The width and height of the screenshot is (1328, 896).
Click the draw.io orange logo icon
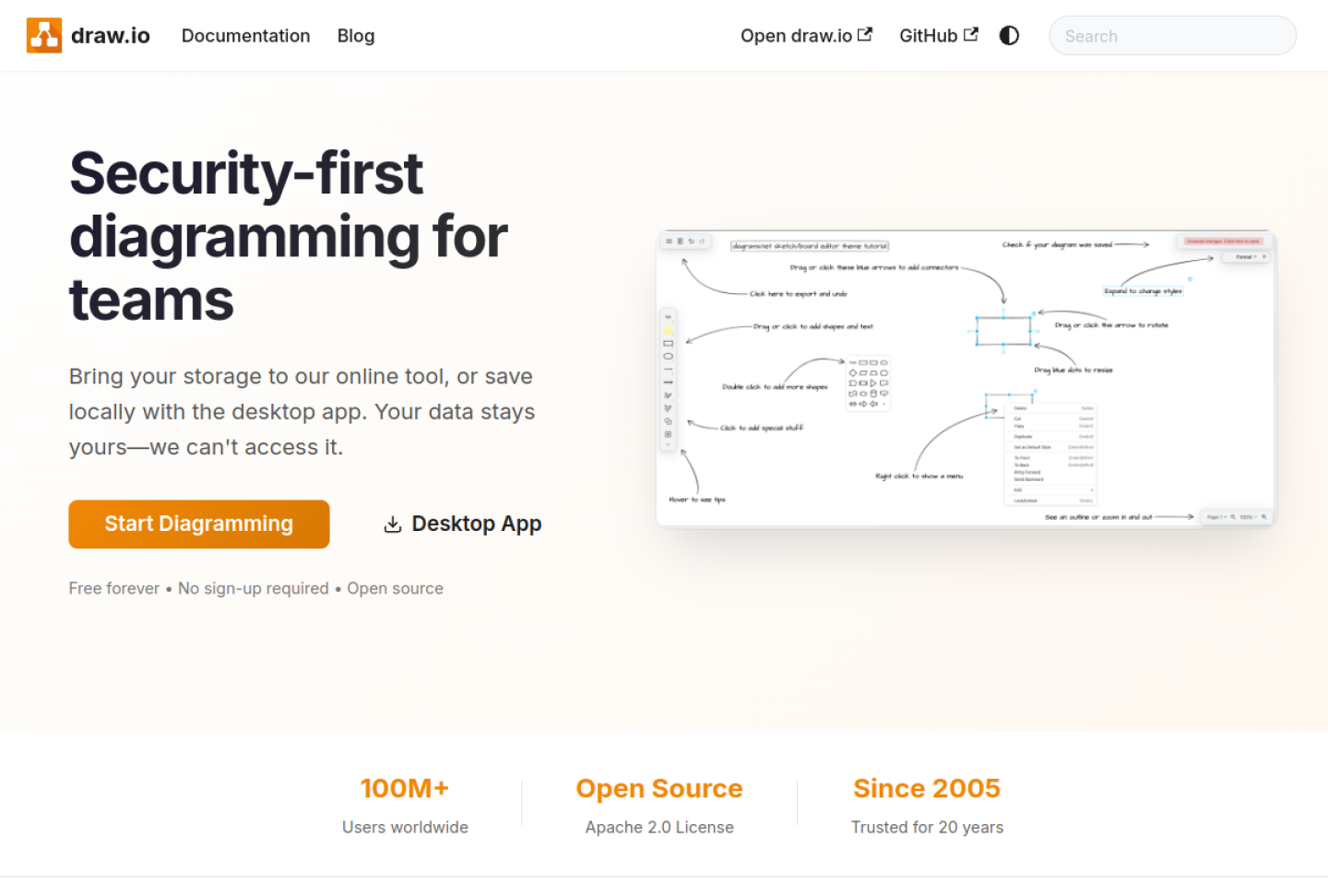point(44,36)
